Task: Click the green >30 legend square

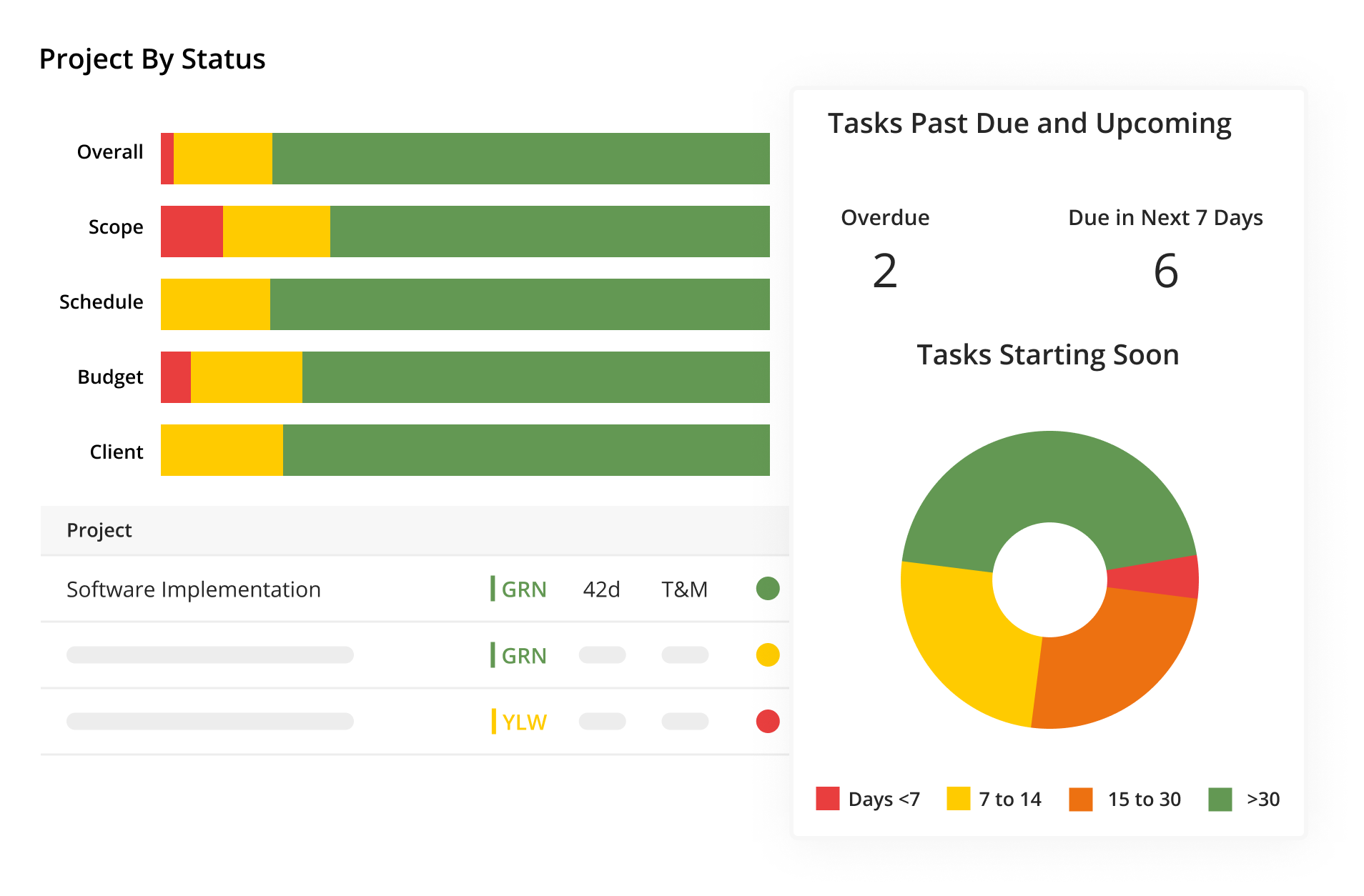Action: coord(1220,799)
